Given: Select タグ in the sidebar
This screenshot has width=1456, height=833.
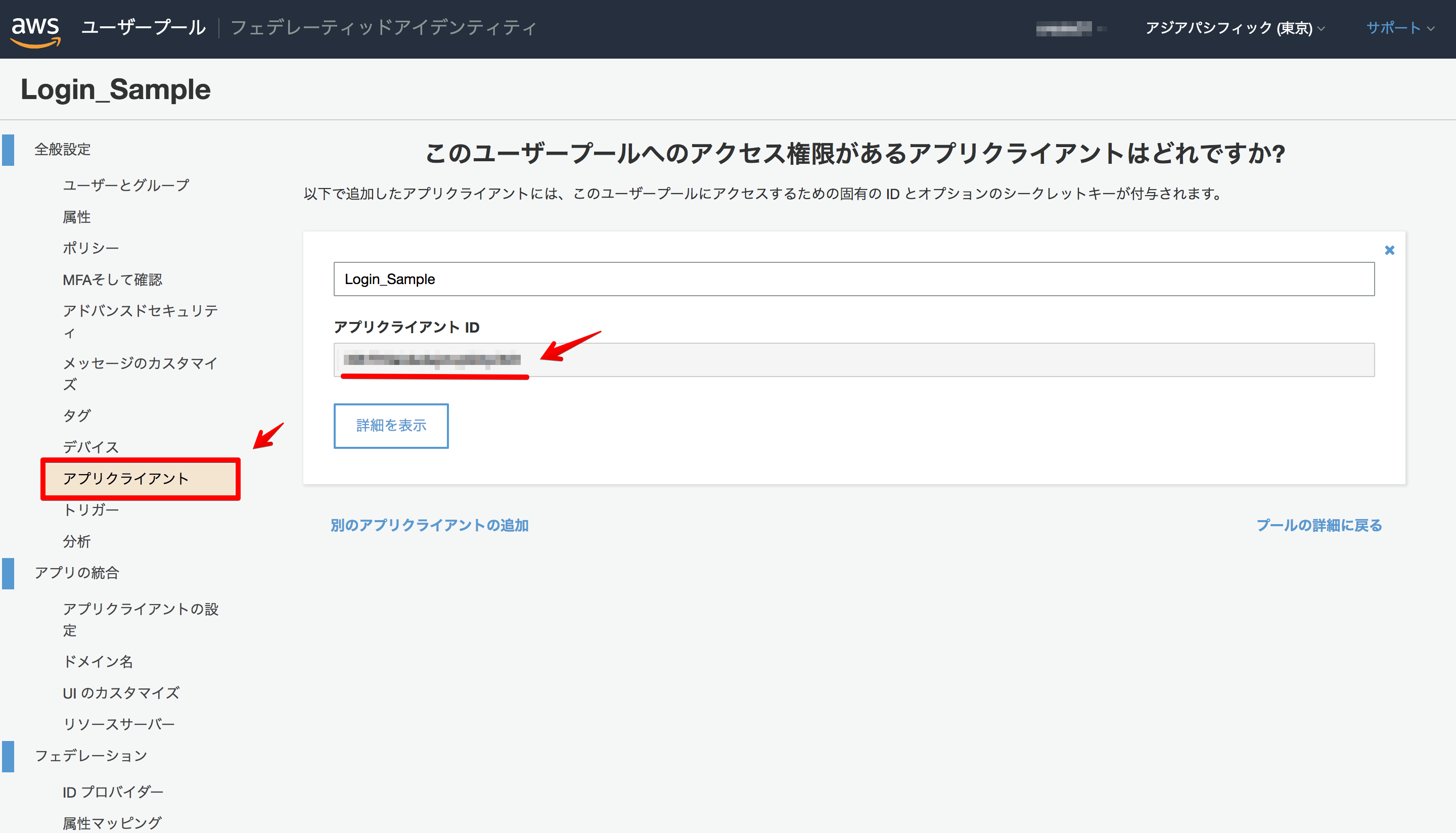Looking at the screenshot, I should 77,415.
